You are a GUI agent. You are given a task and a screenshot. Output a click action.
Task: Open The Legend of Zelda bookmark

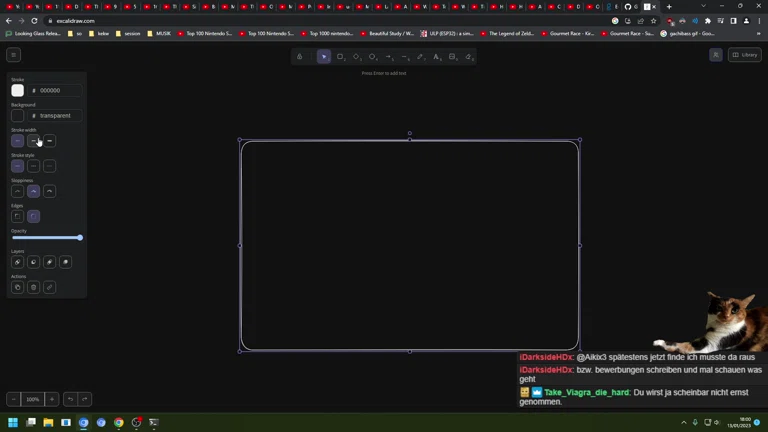(x=507, y=34)
